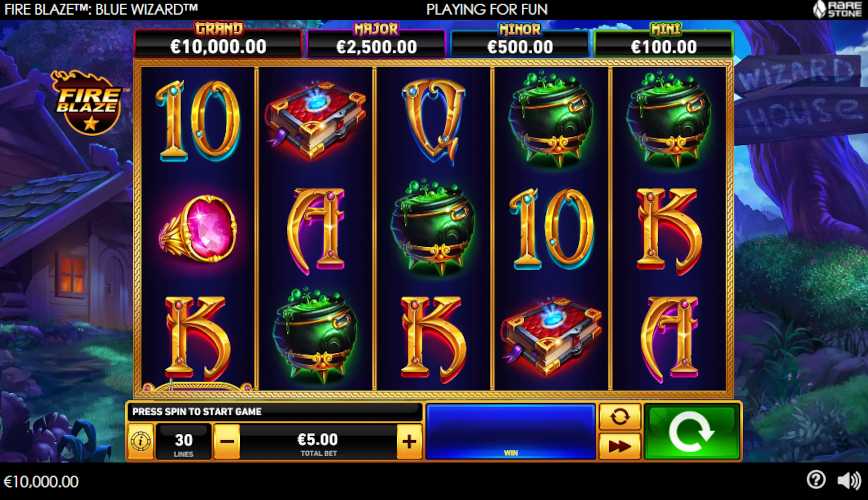
Task: Click the Mini jackpot €100.00 display
Action: (x=664, y=40)
